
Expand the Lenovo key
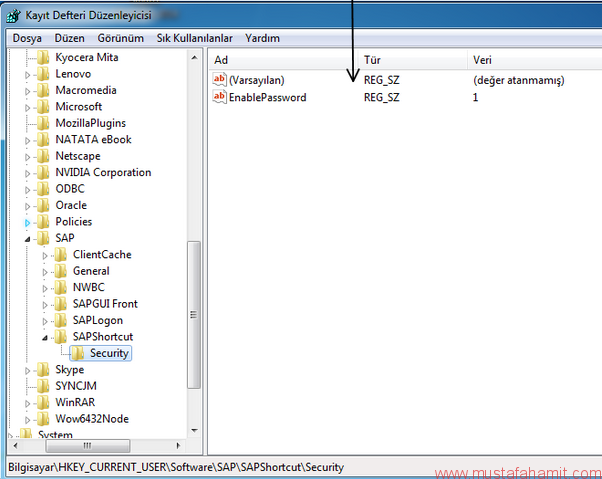click(28, 75)
